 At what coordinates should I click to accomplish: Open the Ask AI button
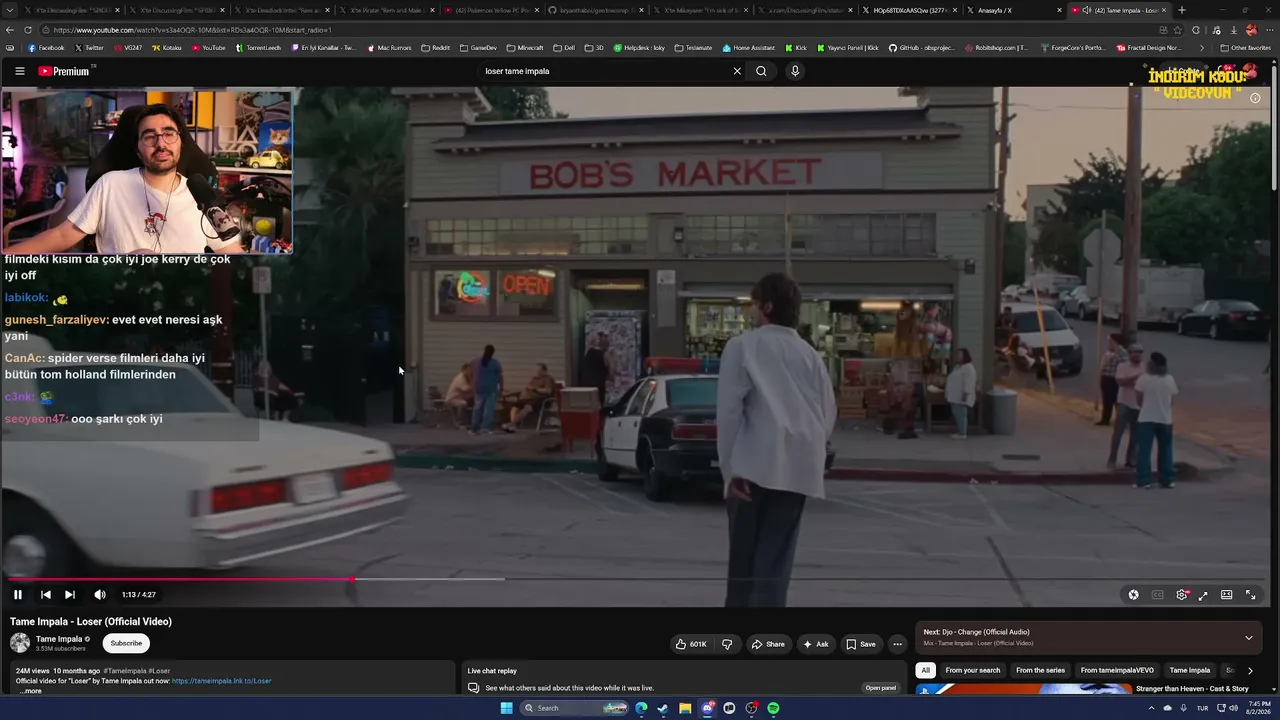tap(816, 644)
